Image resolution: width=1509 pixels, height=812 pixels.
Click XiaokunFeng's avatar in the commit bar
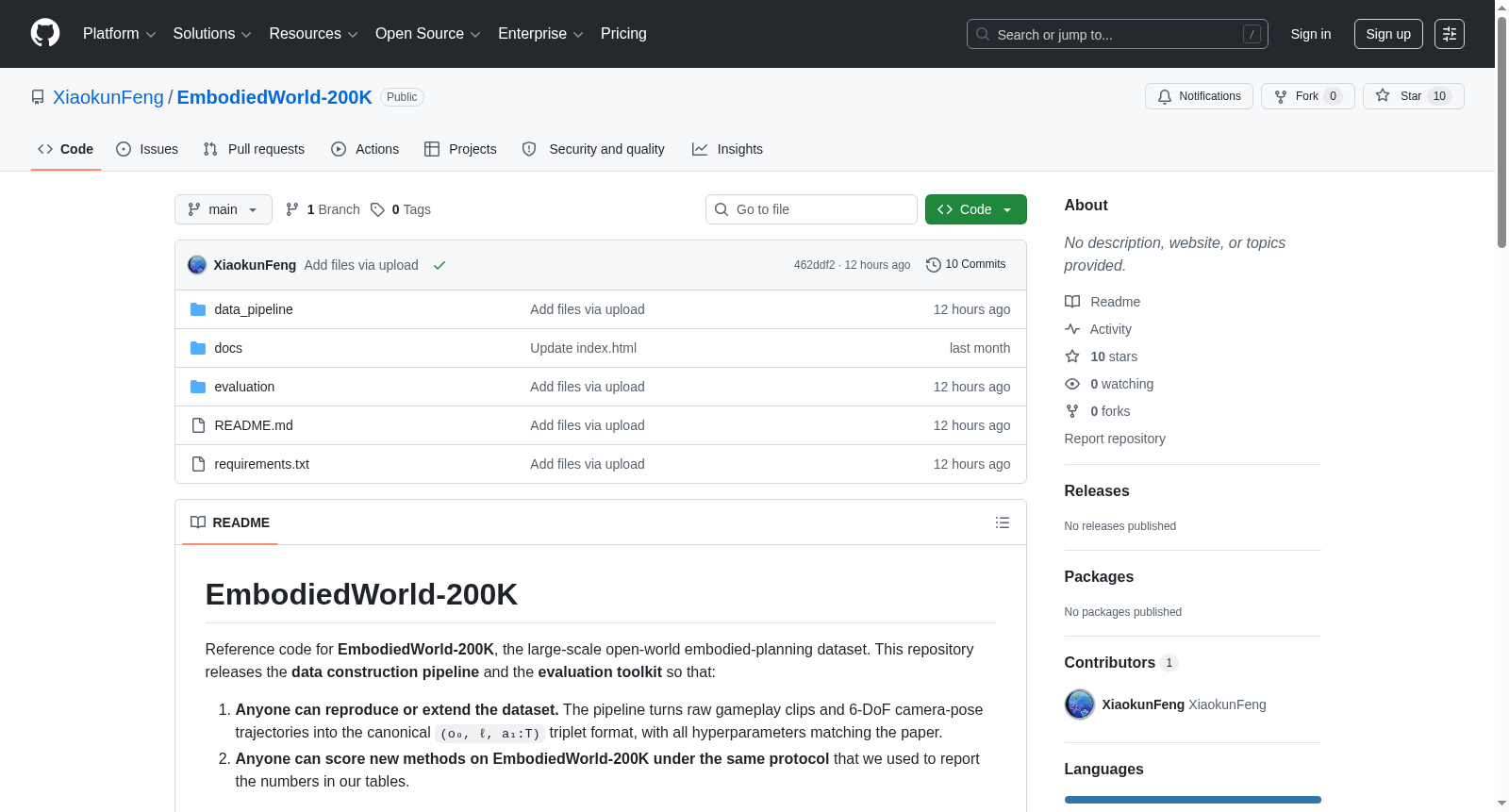197,265
